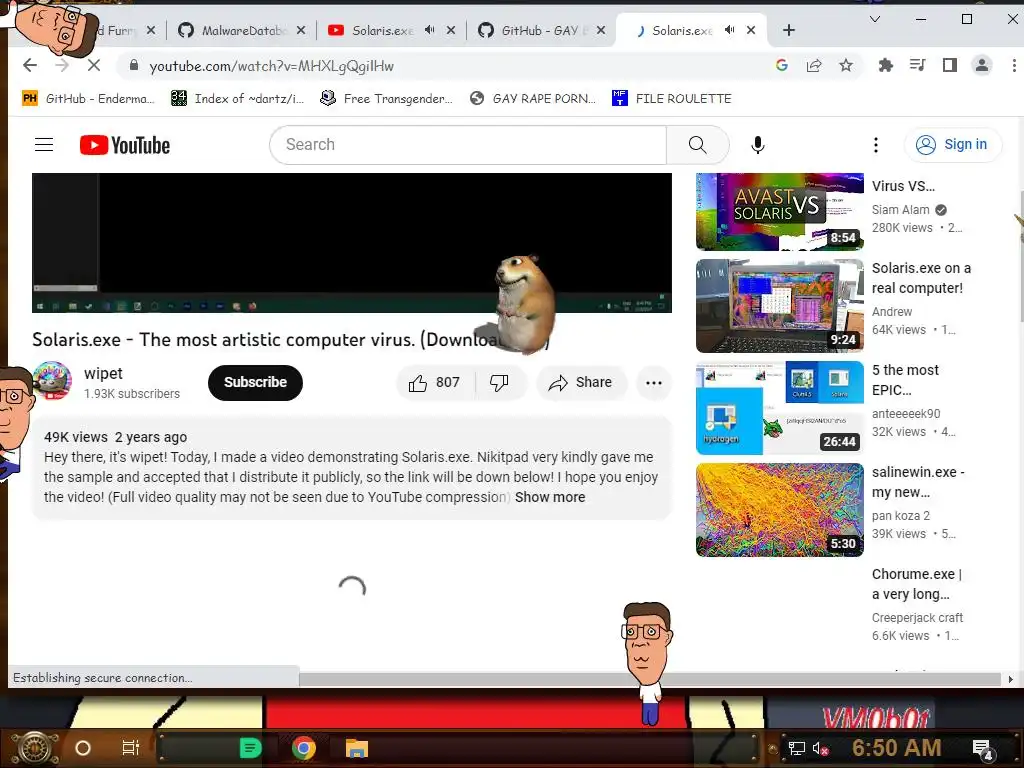Screen dimensions: 1024x768
Task: Open the Windows Start button
Action: point(36,748)
